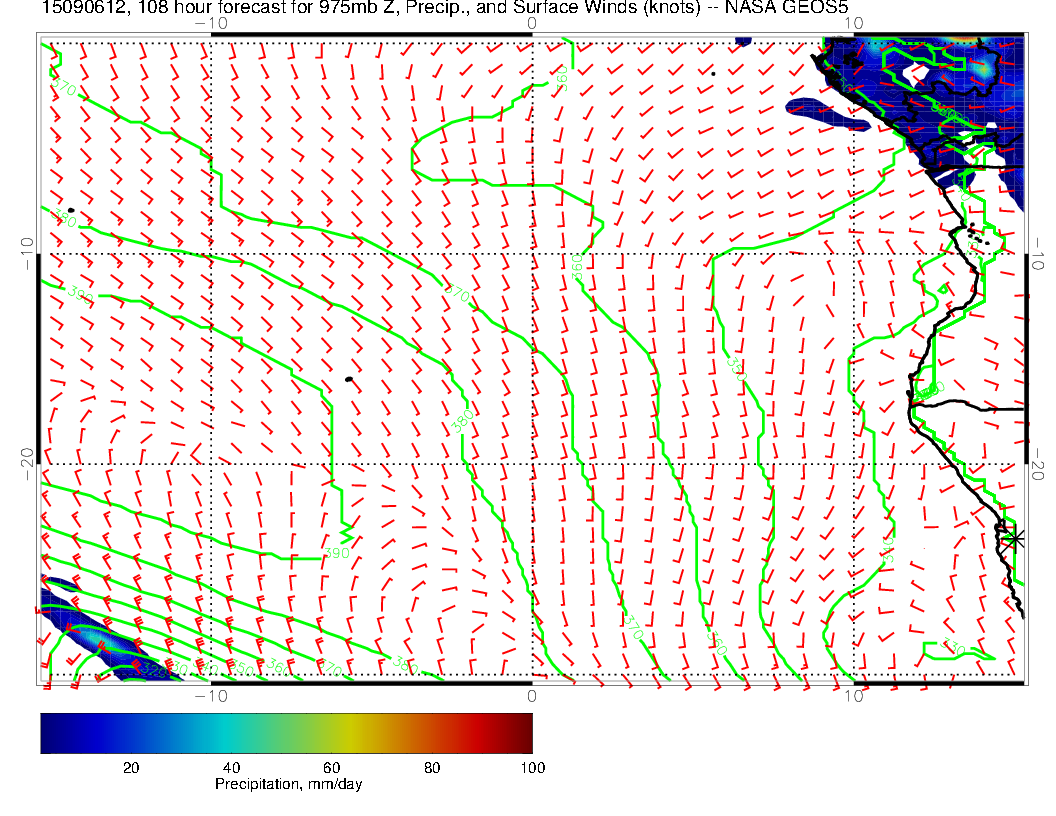
Task: Click the "Precipitation, mm/day" legend caption
Action: 288,784
